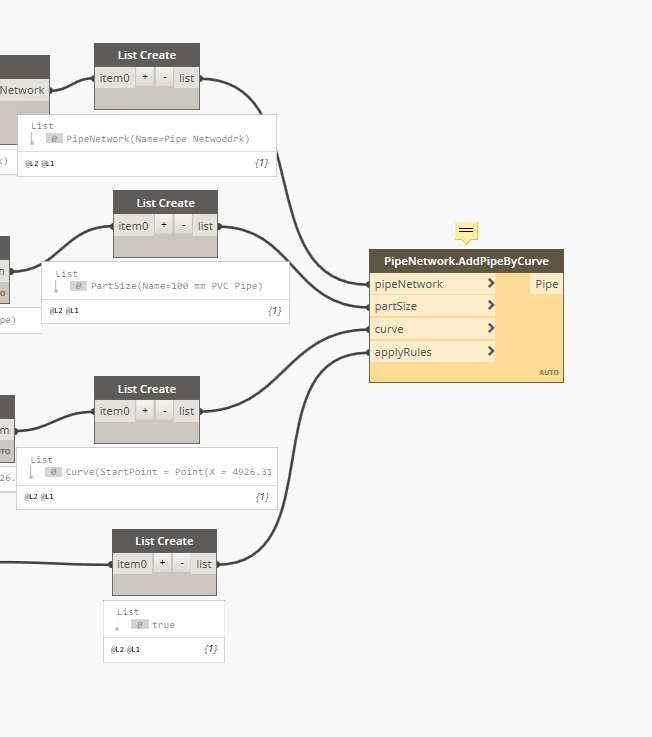
Task: Select the List Create header above the PartSize preview
Action: (x=165, y=203)
